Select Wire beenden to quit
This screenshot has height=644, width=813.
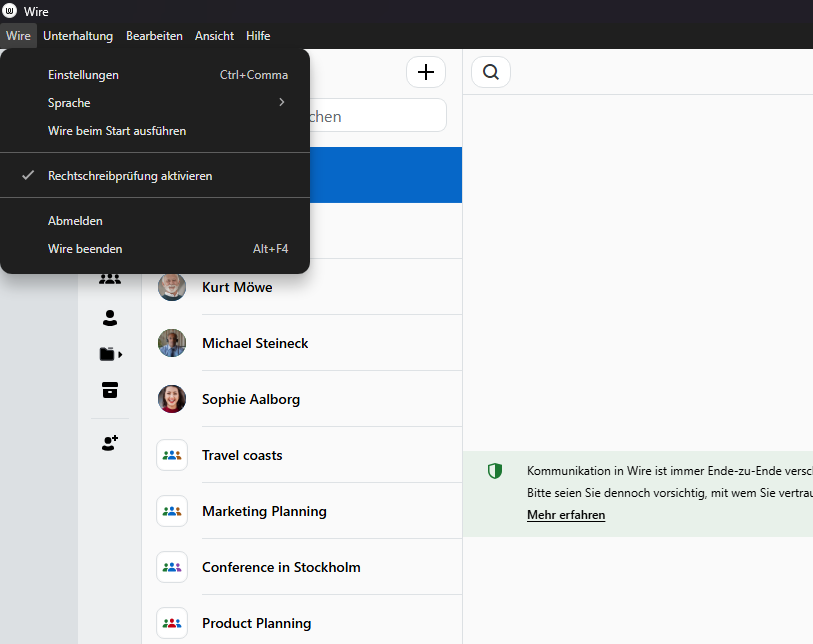(155, 248)
